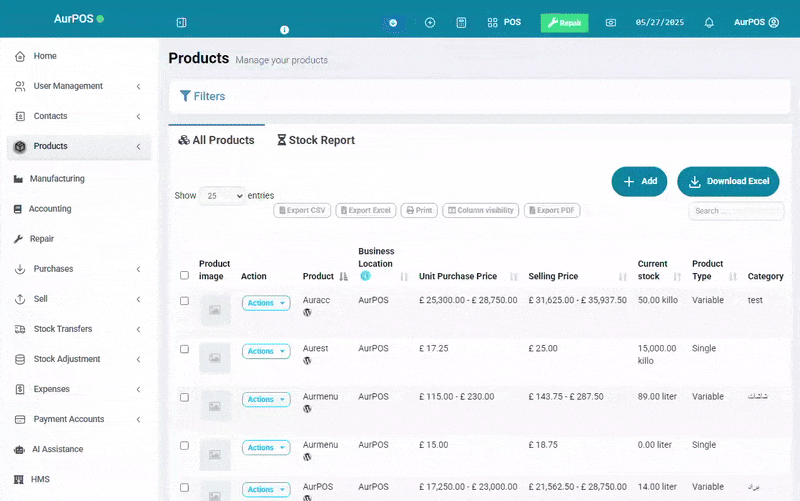800x501 pixels.
Task: Click the Add product button
Action: 639,182
